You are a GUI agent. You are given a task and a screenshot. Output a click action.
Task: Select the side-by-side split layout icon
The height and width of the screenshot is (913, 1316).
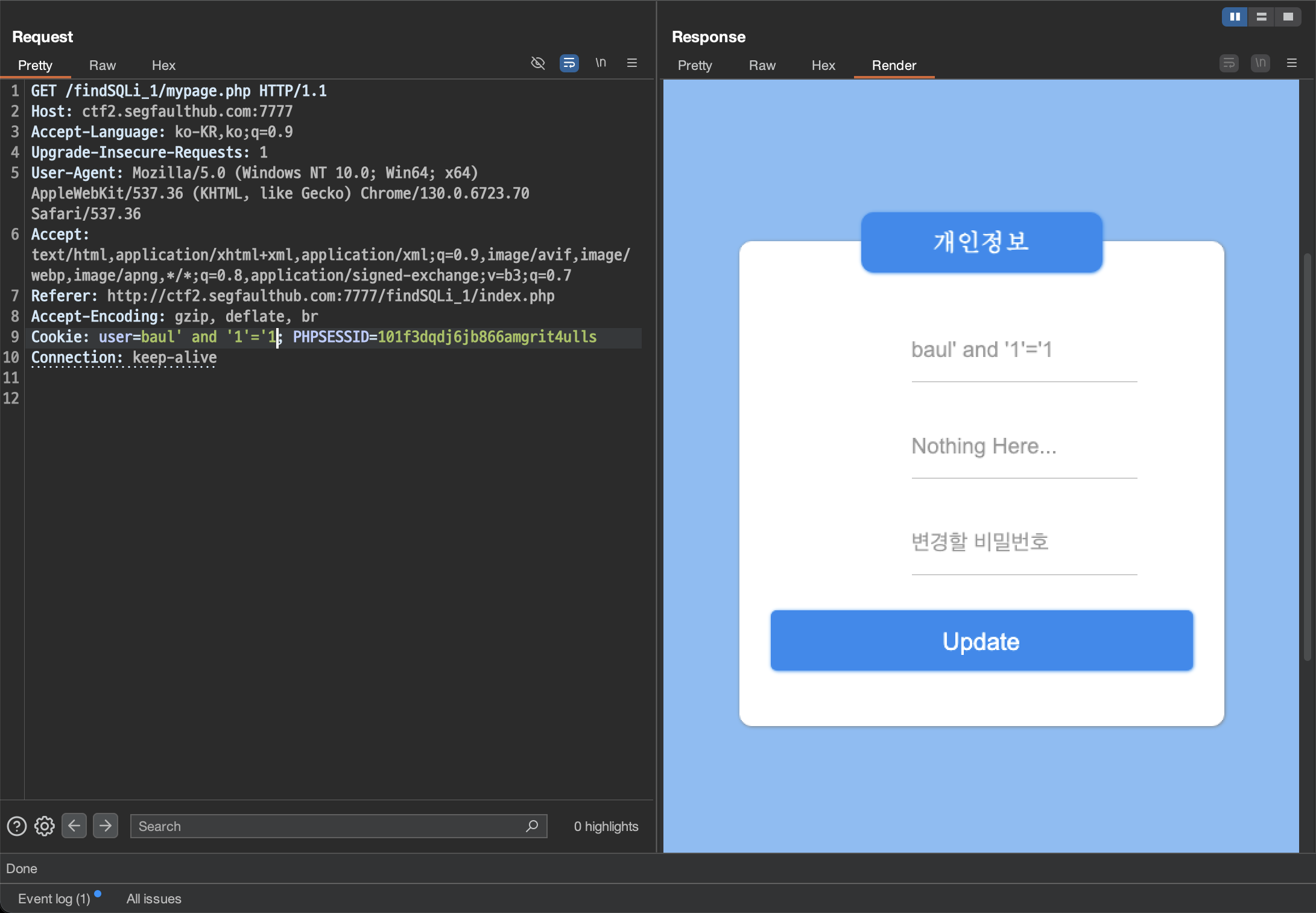[x=1235, y=17]
